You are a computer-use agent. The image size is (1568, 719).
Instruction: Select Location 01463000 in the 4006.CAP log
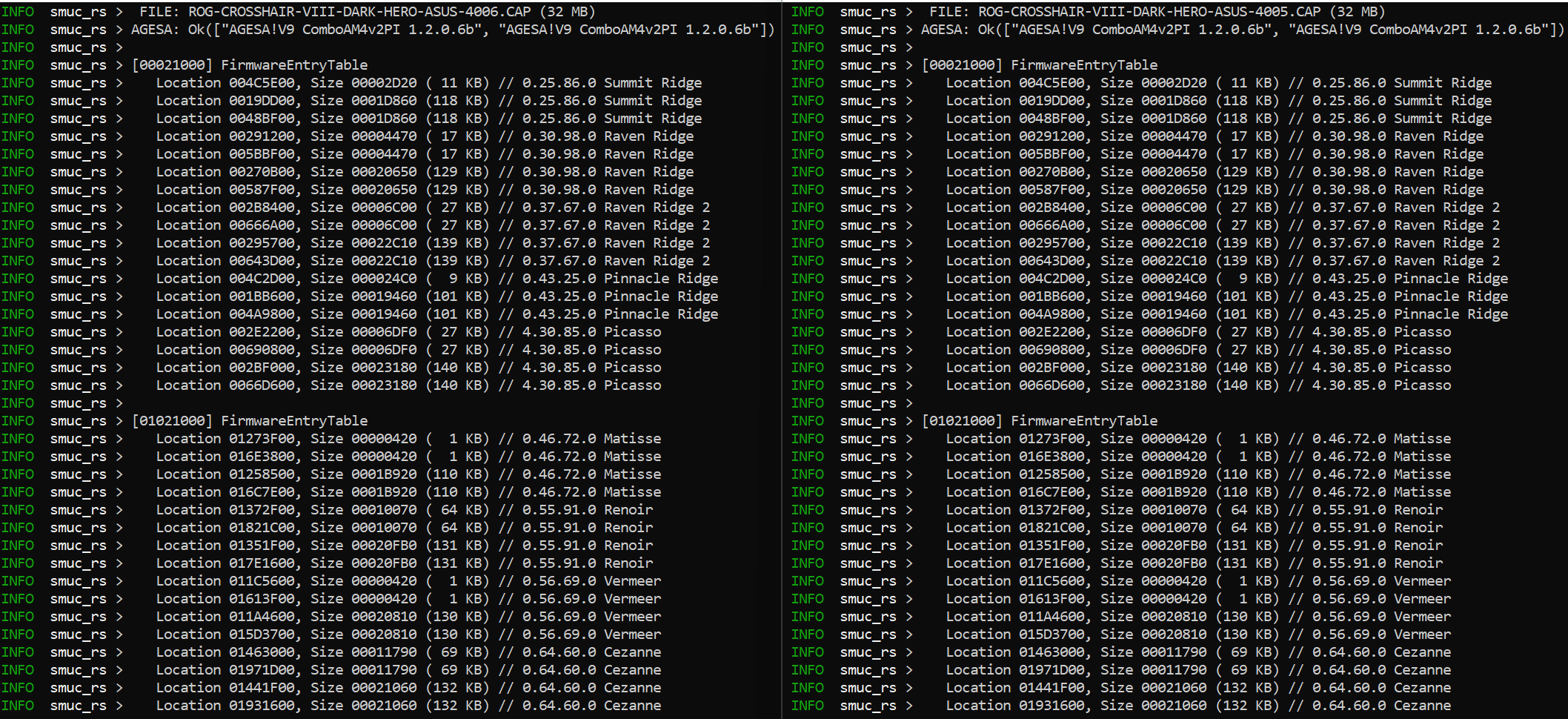click(225, 652)
